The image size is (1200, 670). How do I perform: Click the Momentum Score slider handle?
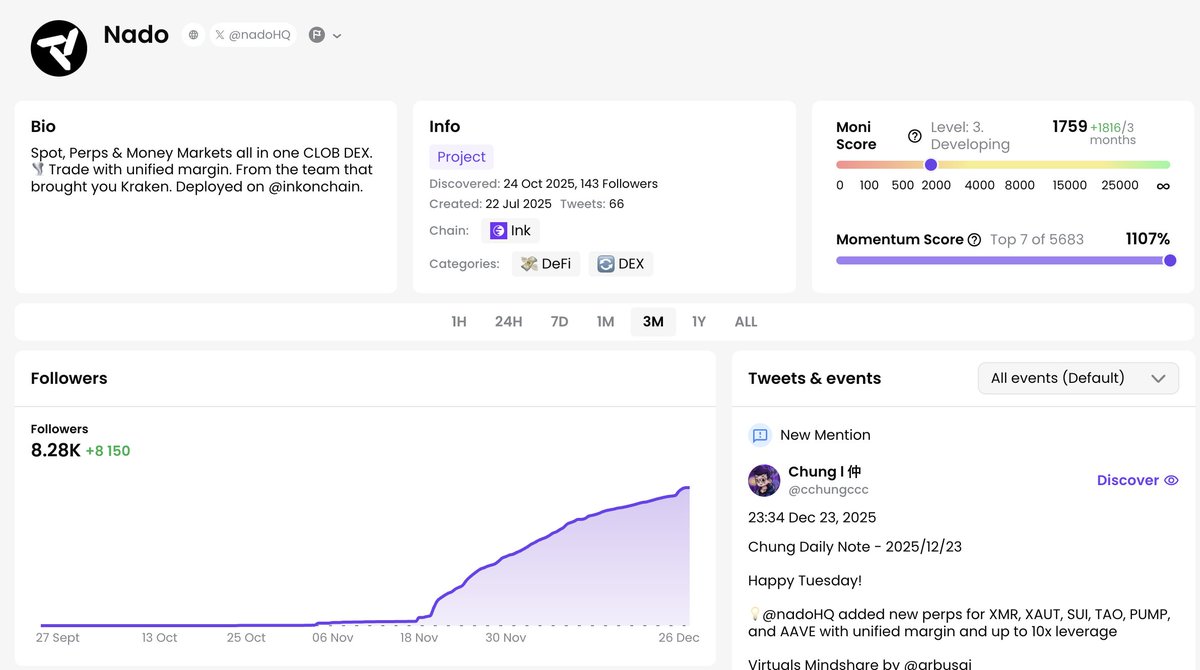1170,260
